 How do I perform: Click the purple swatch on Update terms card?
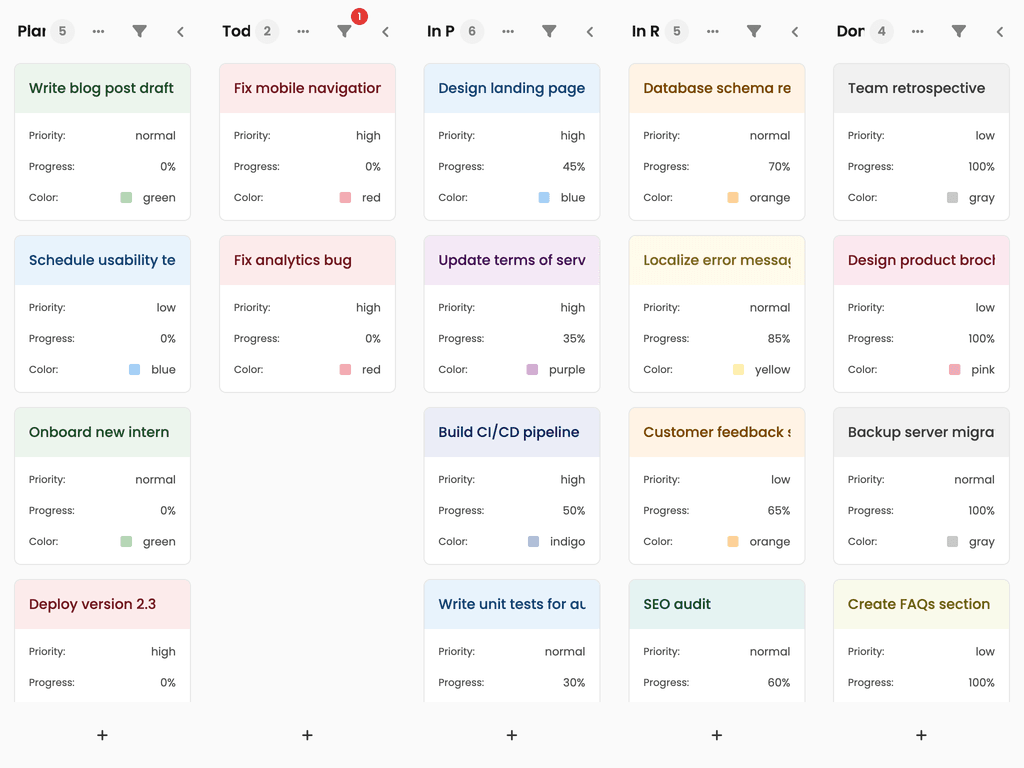pyautogui.click(x=532, y=370)
